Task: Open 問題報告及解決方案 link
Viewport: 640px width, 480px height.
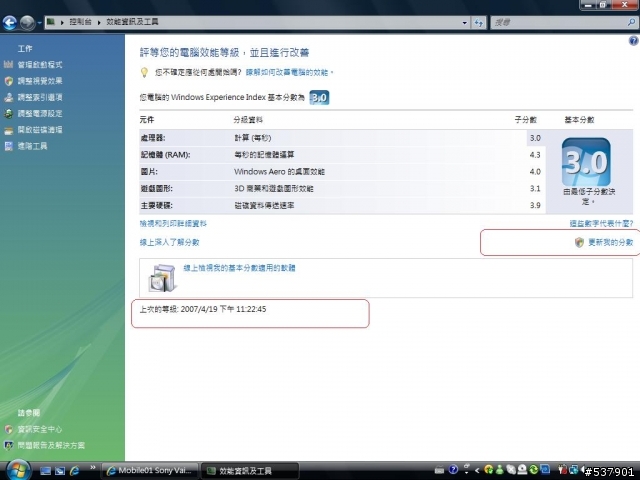Action: pos(51,445)
